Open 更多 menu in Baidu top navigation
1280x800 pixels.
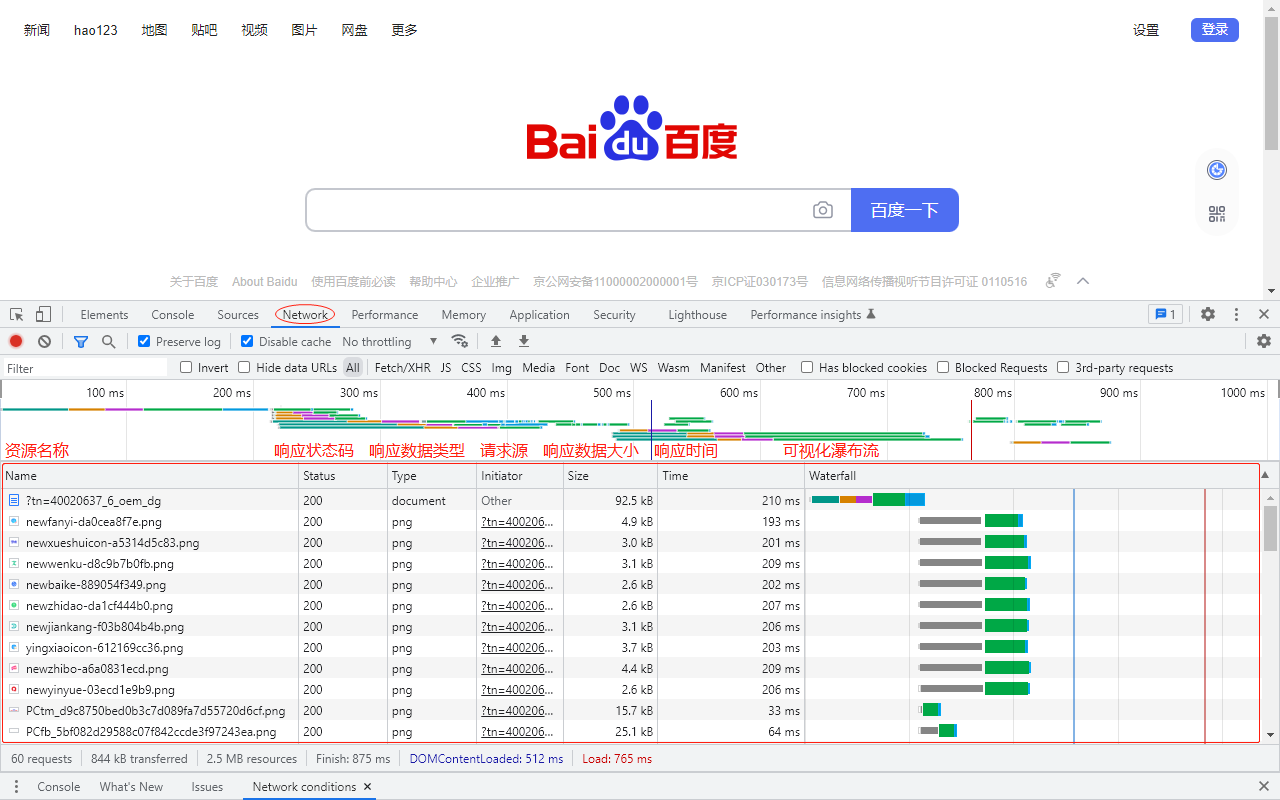[x=404, y=30]
